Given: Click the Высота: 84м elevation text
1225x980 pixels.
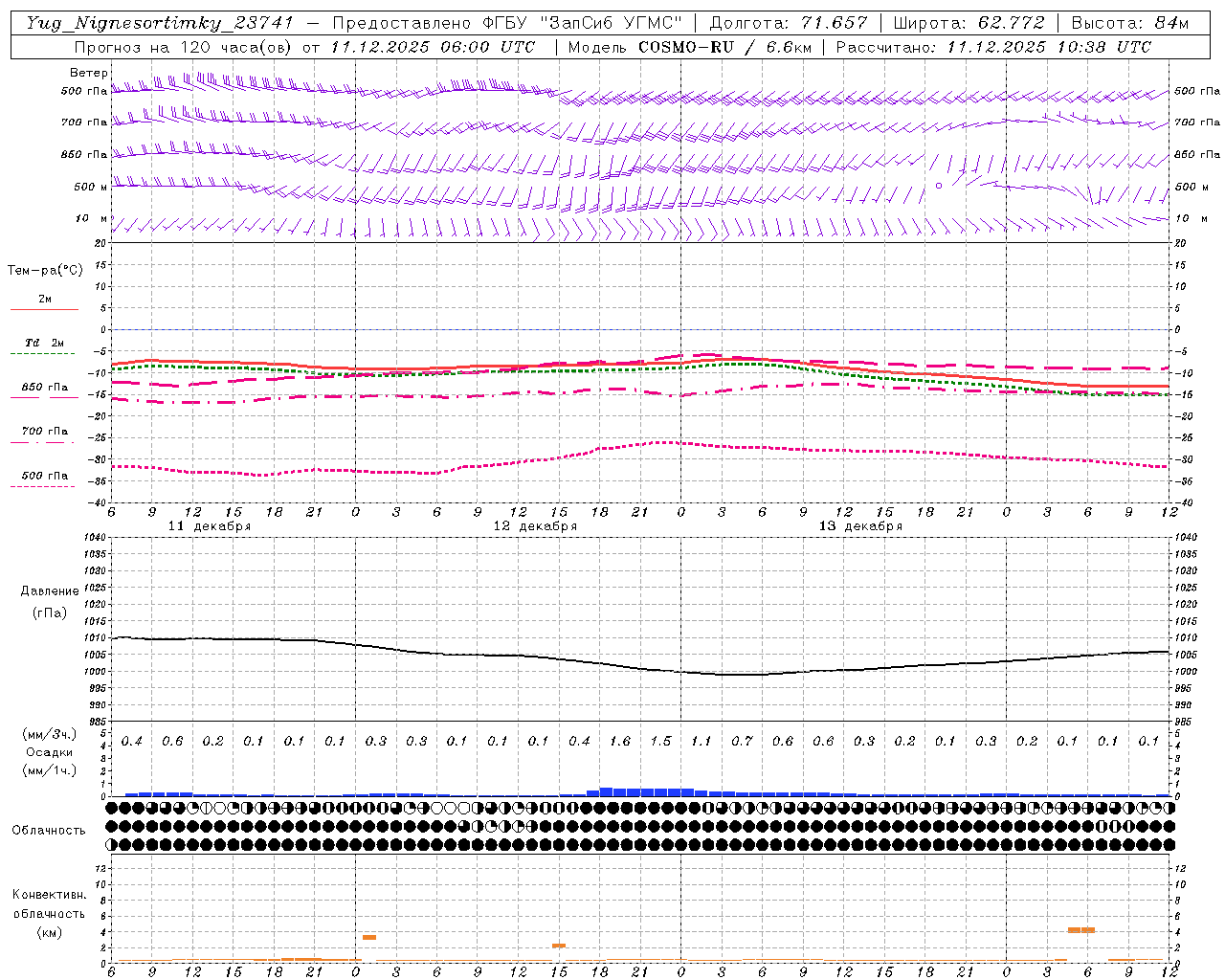Looking at the screenshot, I should (x=1130, y=23).
